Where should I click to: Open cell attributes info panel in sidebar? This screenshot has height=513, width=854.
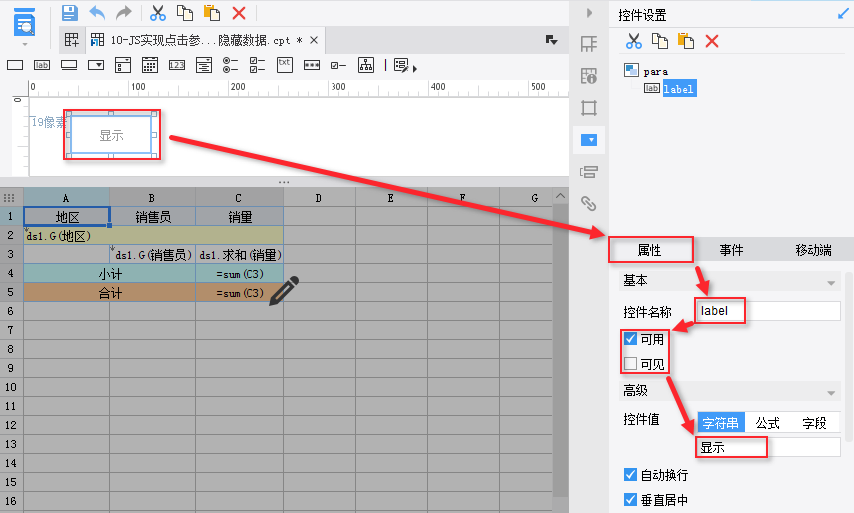click(x=589, y=76)
